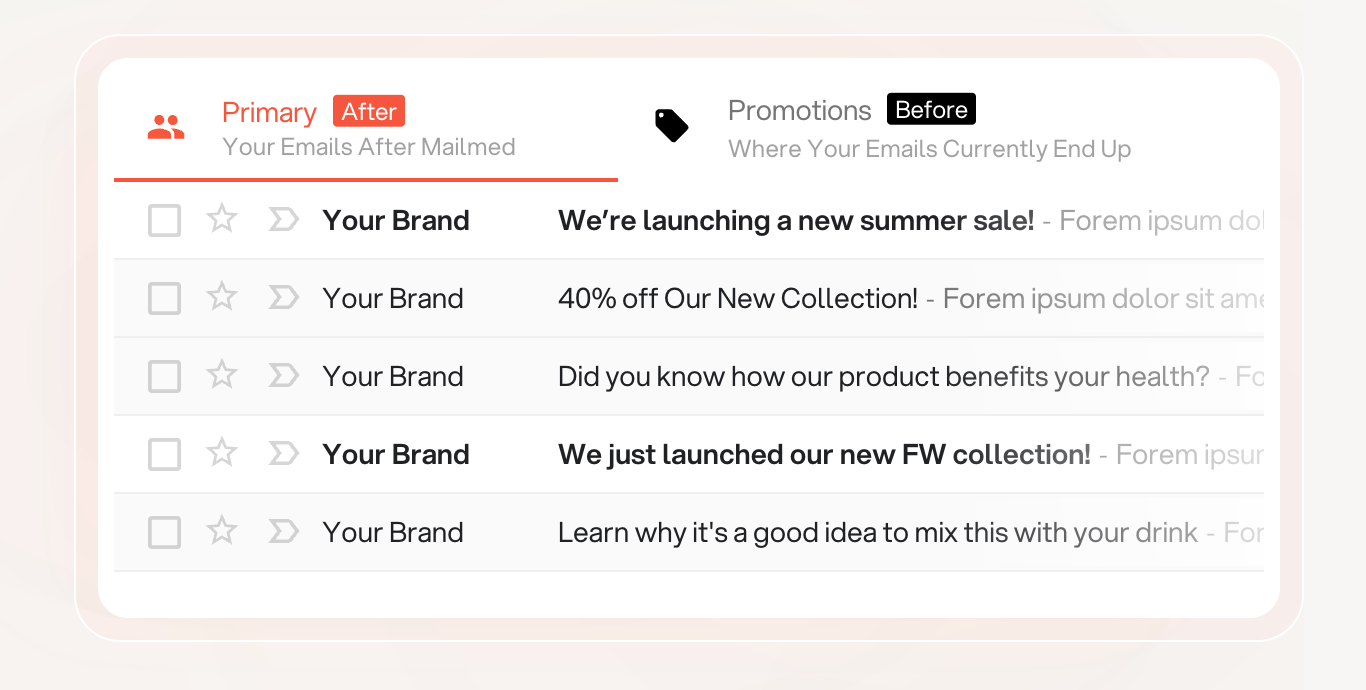Star the summer sale email
The height and width of the screenshot is (690, 1366).
[x=221, y=218]
